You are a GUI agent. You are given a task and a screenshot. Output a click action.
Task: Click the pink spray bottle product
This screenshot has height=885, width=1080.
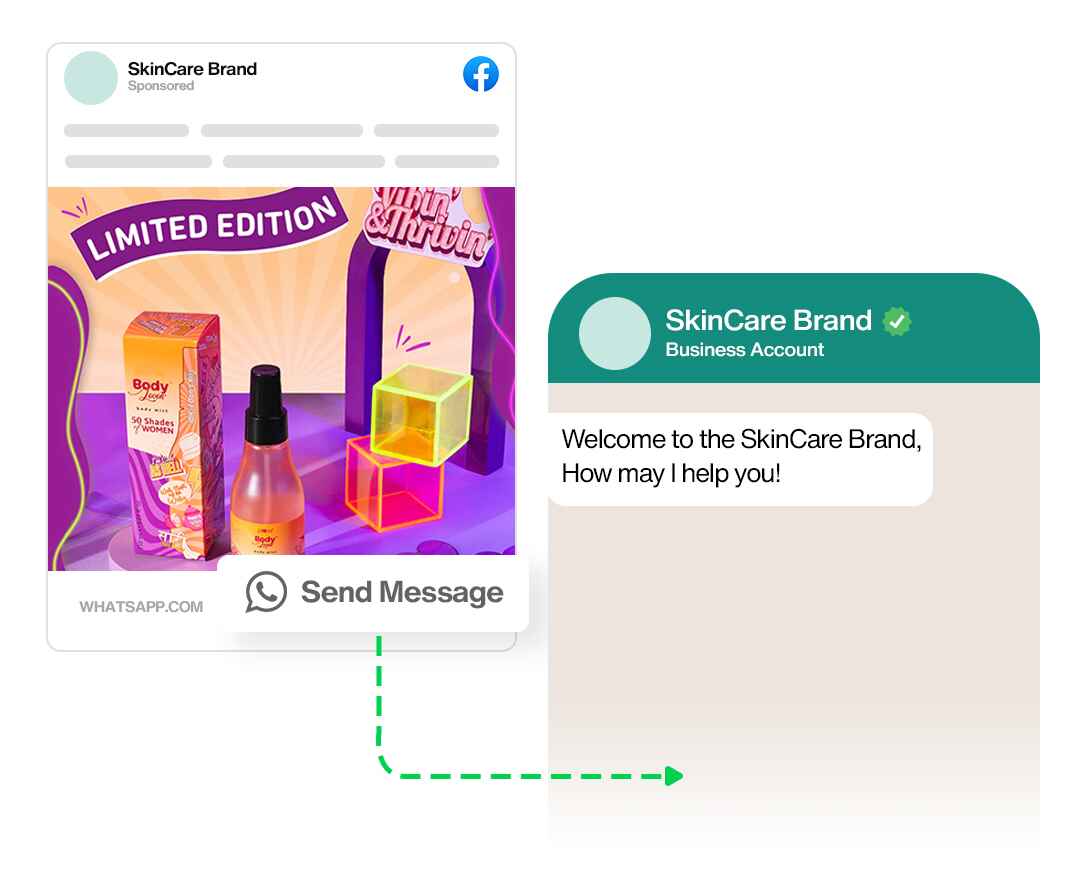pos(267,460)
